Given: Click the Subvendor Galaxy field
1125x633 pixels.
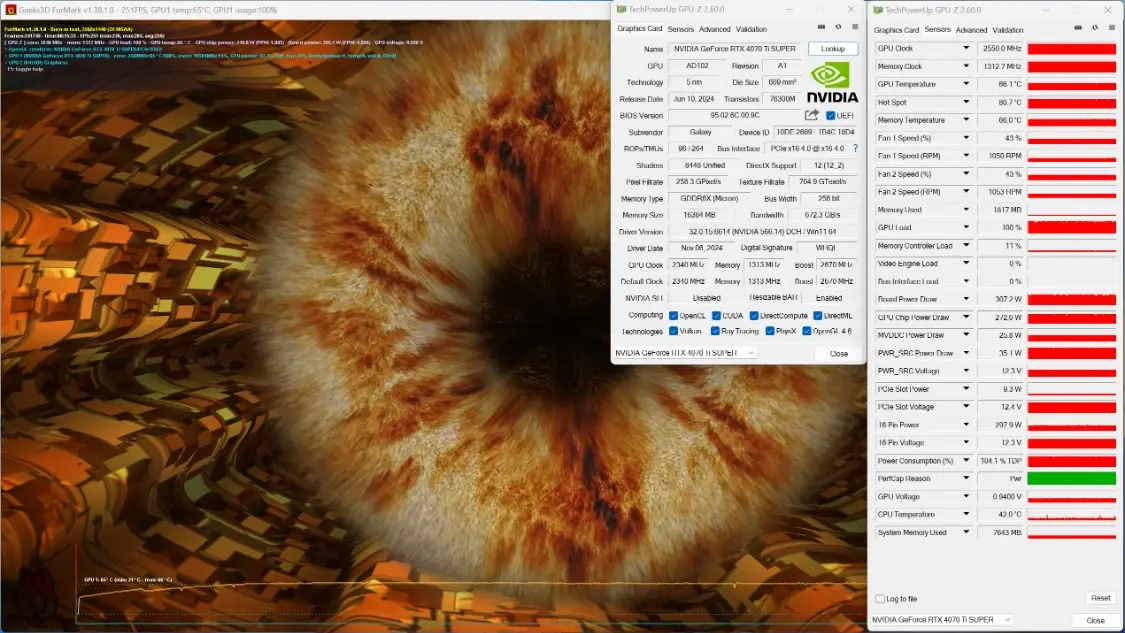Looking at the screenshot, I should click(700, 132).
